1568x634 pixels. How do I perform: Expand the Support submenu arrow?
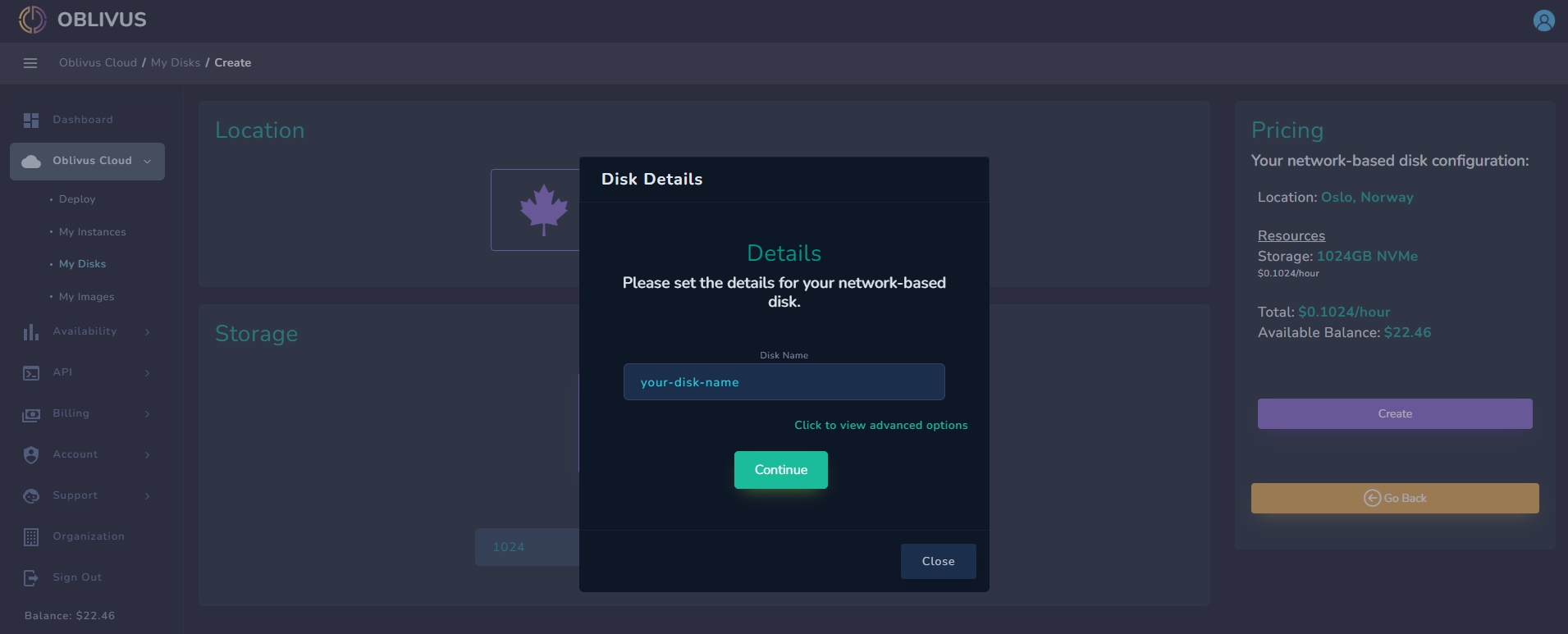pos(148,496)
